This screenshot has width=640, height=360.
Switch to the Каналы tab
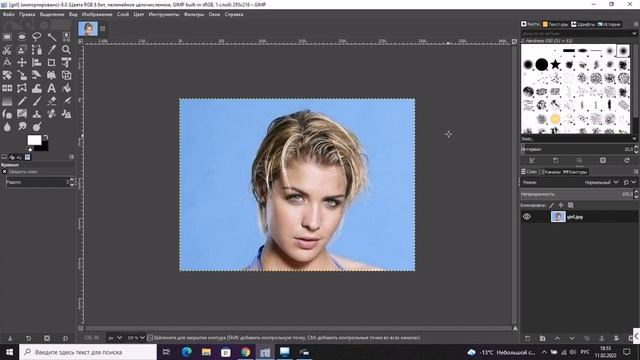(551, 172)
